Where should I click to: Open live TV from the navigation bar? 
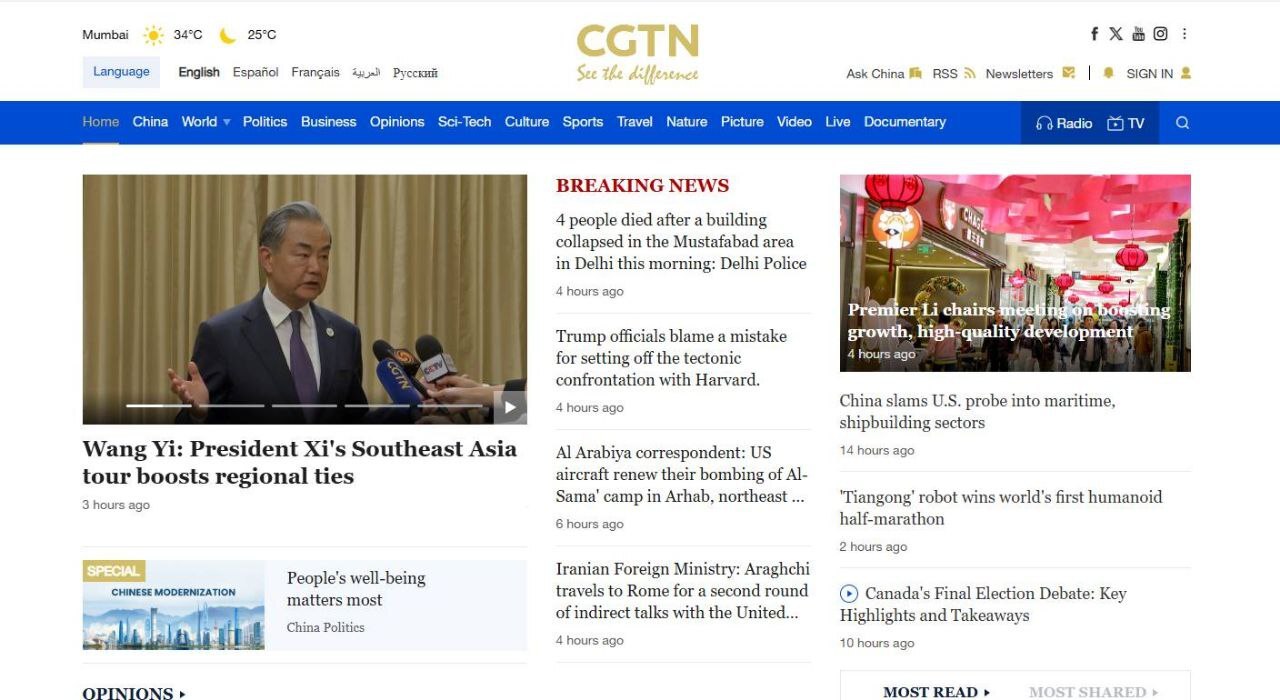point(1126,123)
